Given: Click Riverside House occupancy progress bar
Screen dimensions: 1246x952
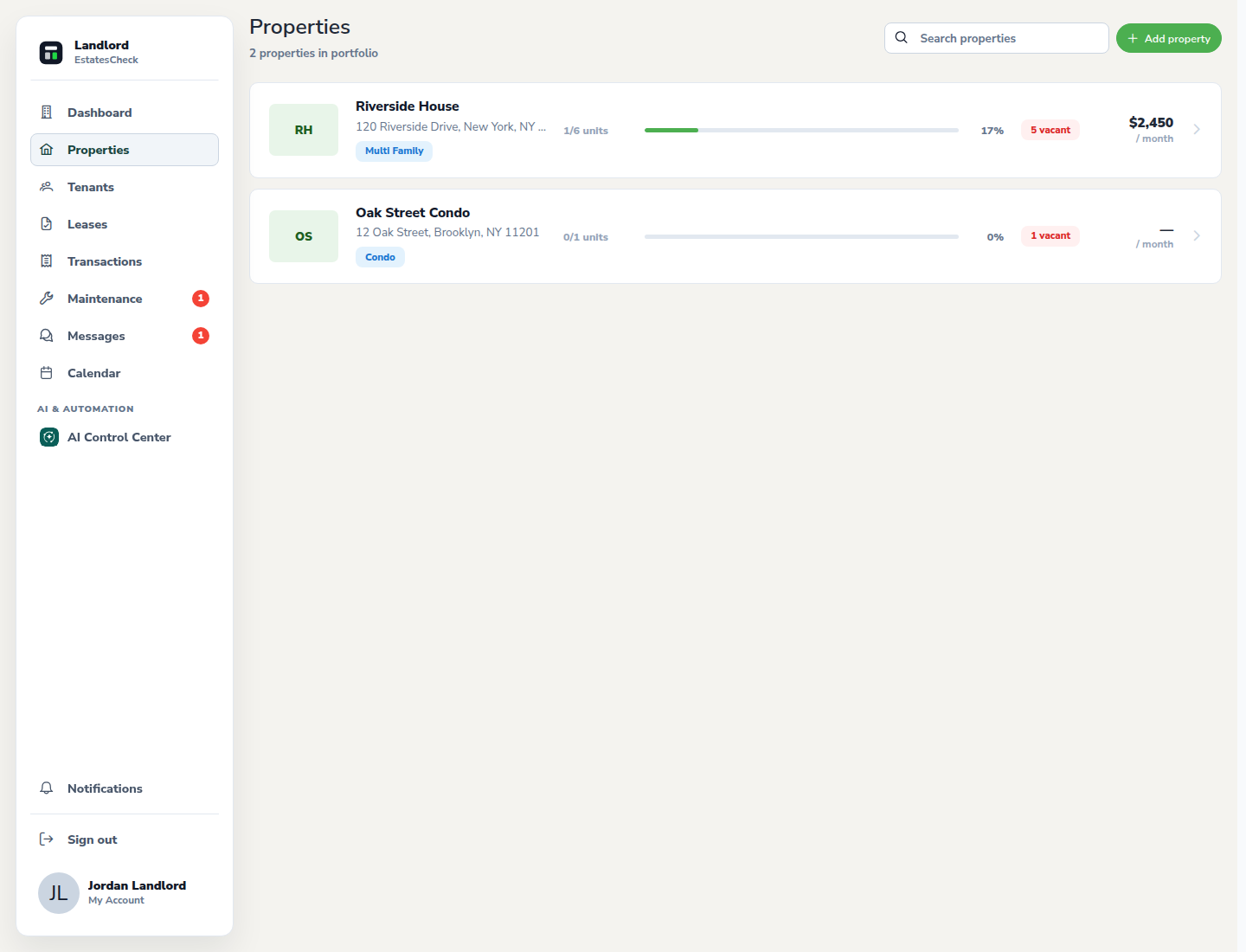Looking at the screenshot, I should 801,130.
